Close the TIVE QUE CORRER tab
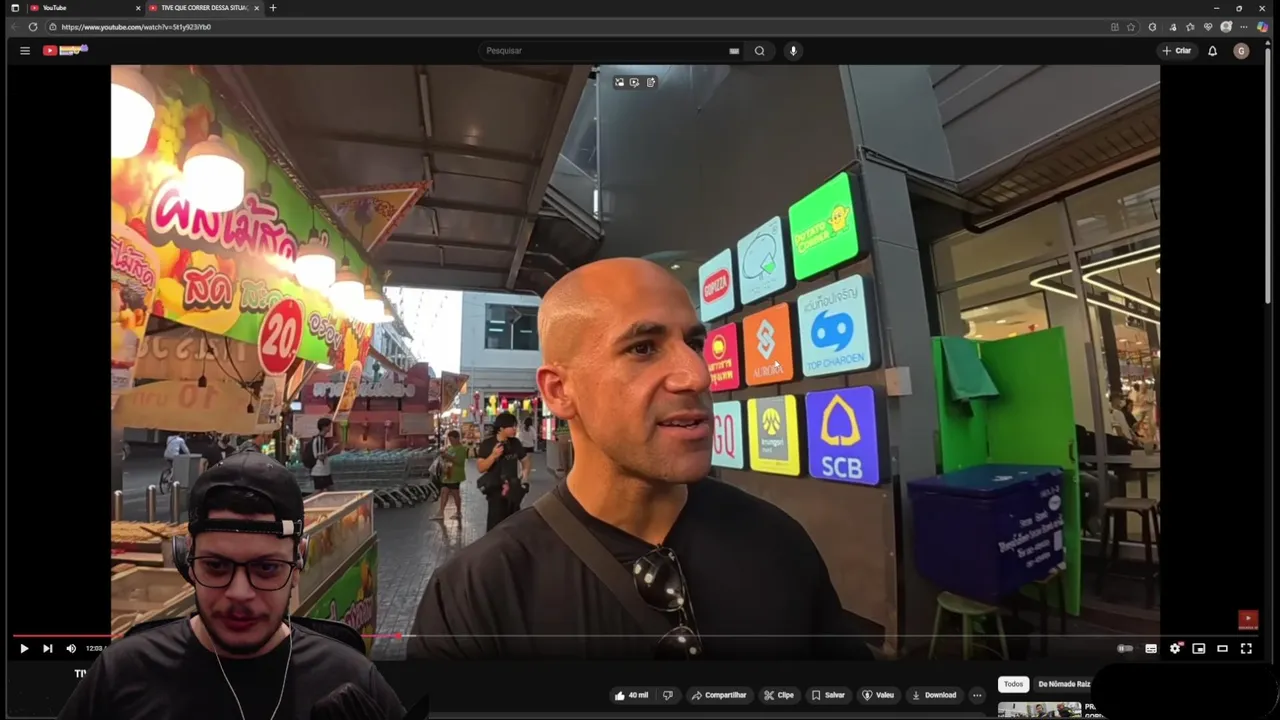Screen dimensions: 1280x720 point(257,8)
